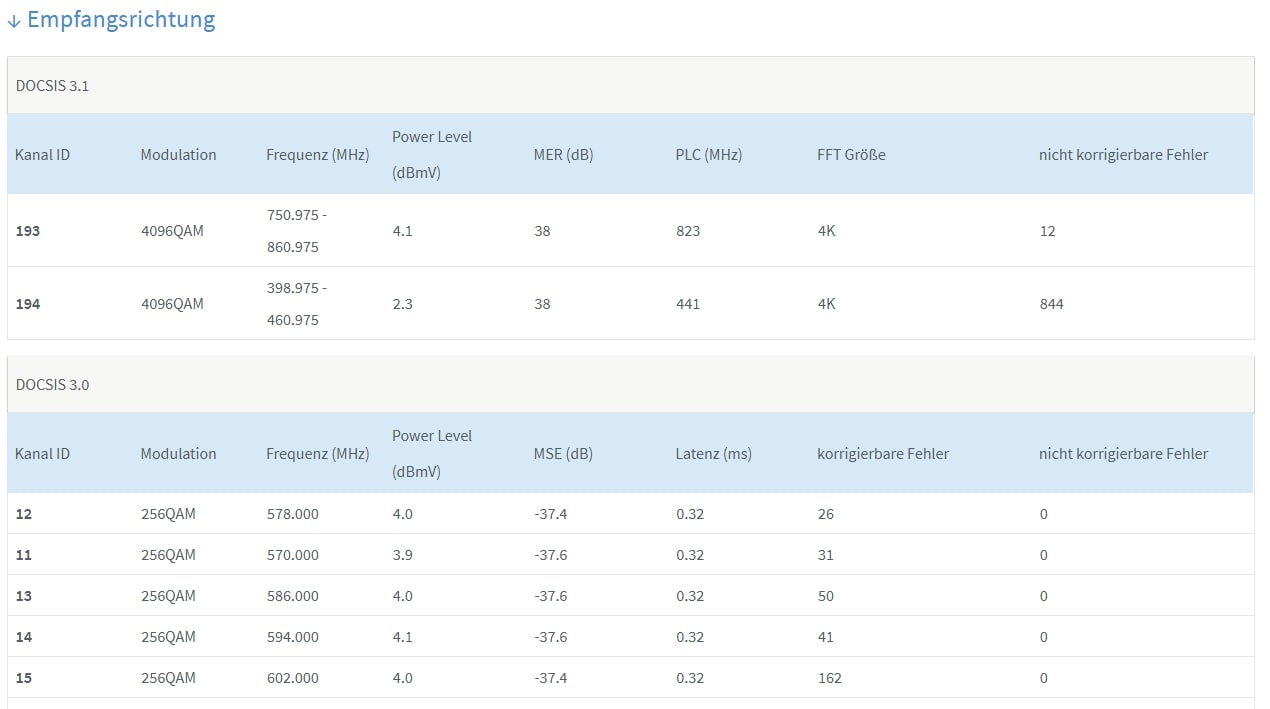Click the DOCSIS 3.0 section header

[52, 385]
